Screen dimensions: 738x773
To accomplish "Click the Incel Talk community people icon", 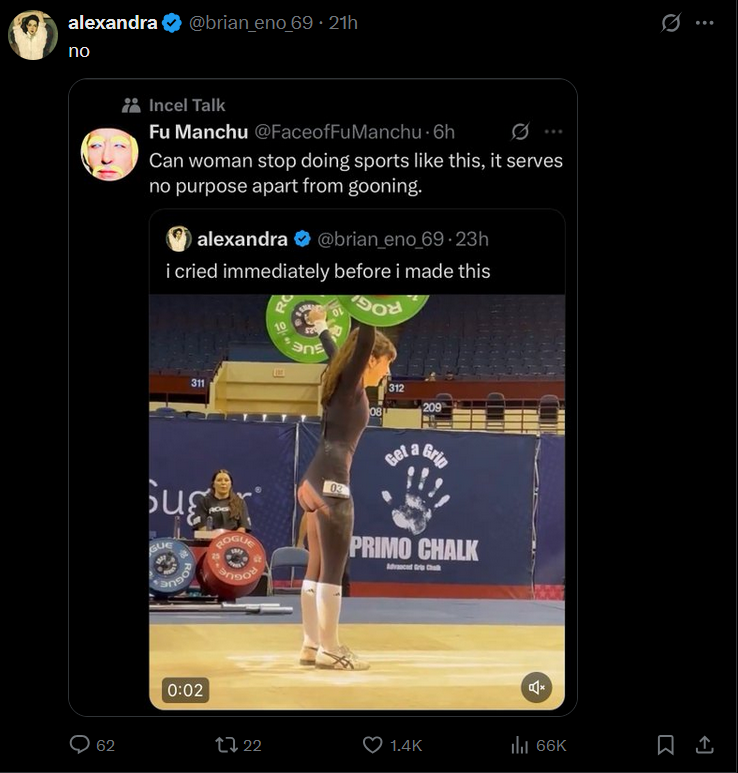I will [131, 105].
